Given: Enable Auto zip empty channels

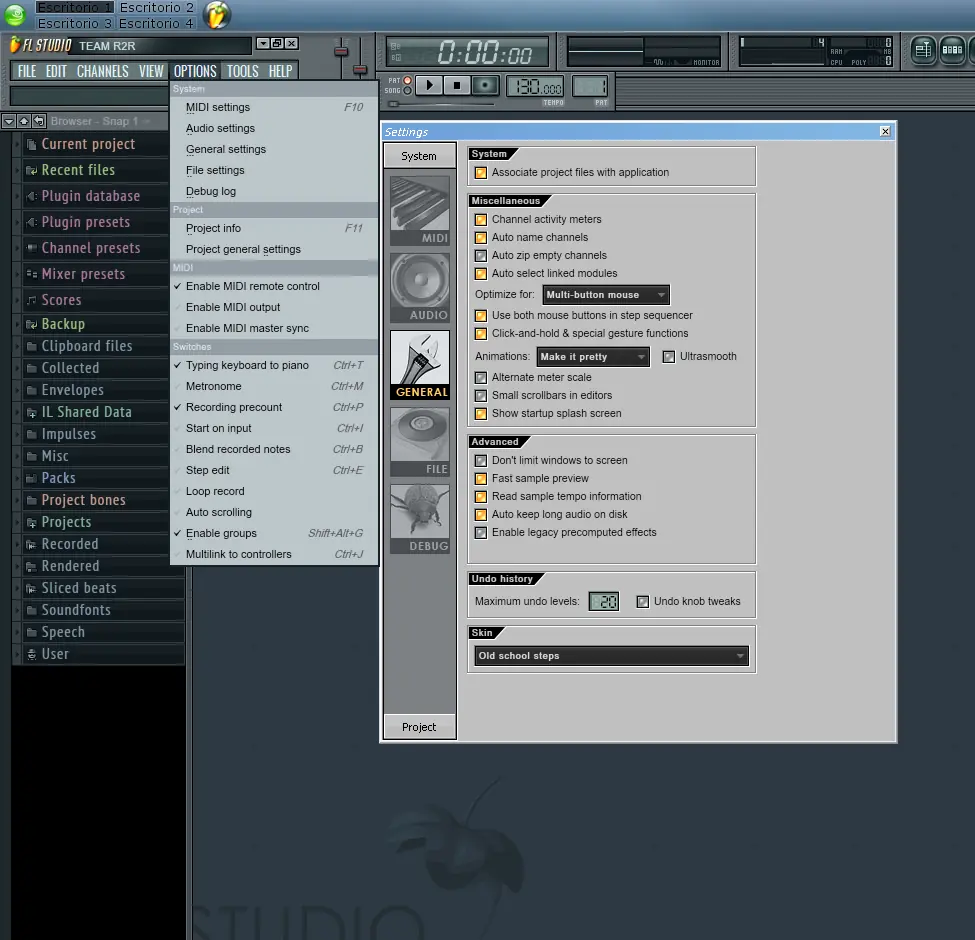Looking at the screenshot, I should pos(481,256).
